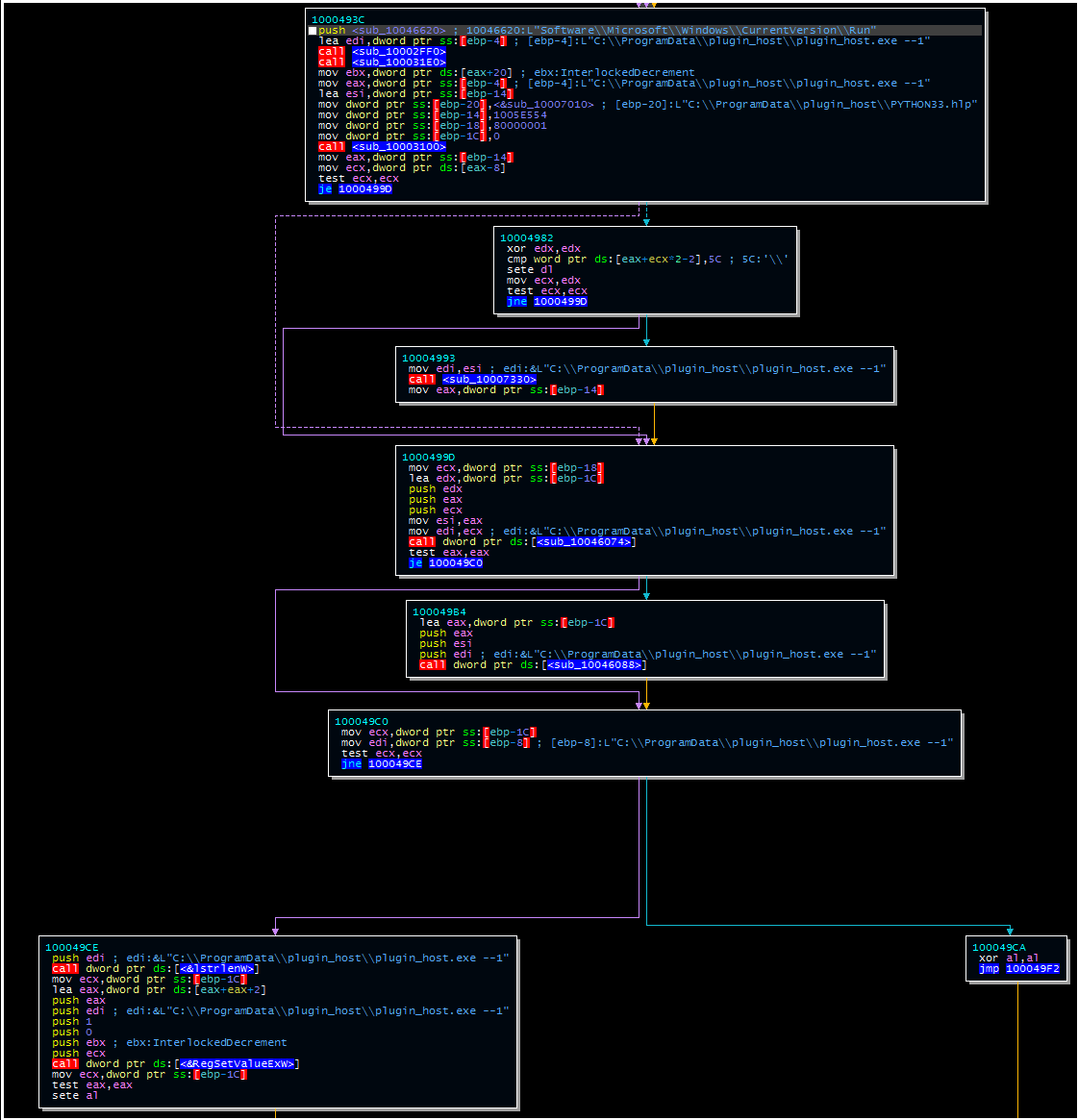Select the block address label 100049CE
This screenshot has width=1078, height=1120.
[71, 948]
